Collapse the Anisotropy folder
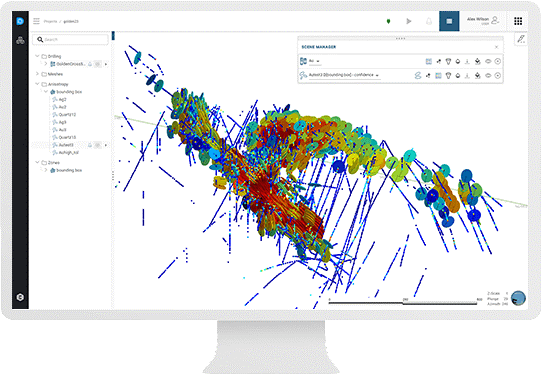The image size is (542, 376). point(37,84)
